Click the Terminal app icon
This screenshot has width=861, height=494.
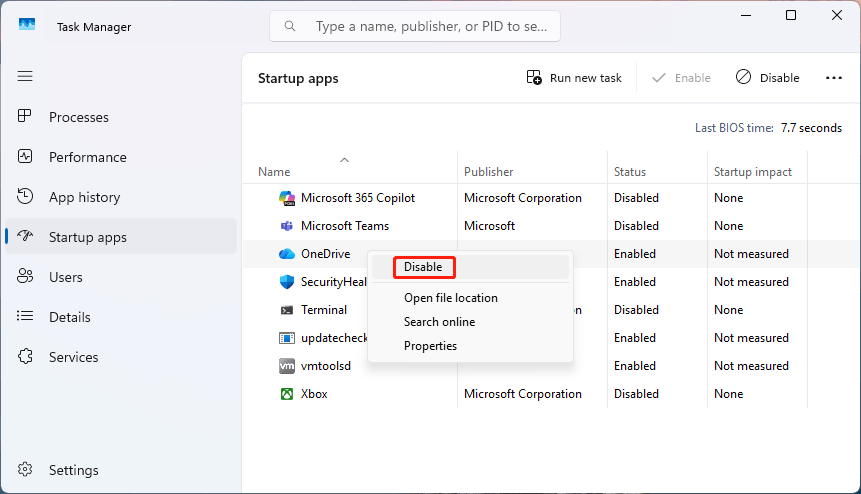[x=287, y=310]
